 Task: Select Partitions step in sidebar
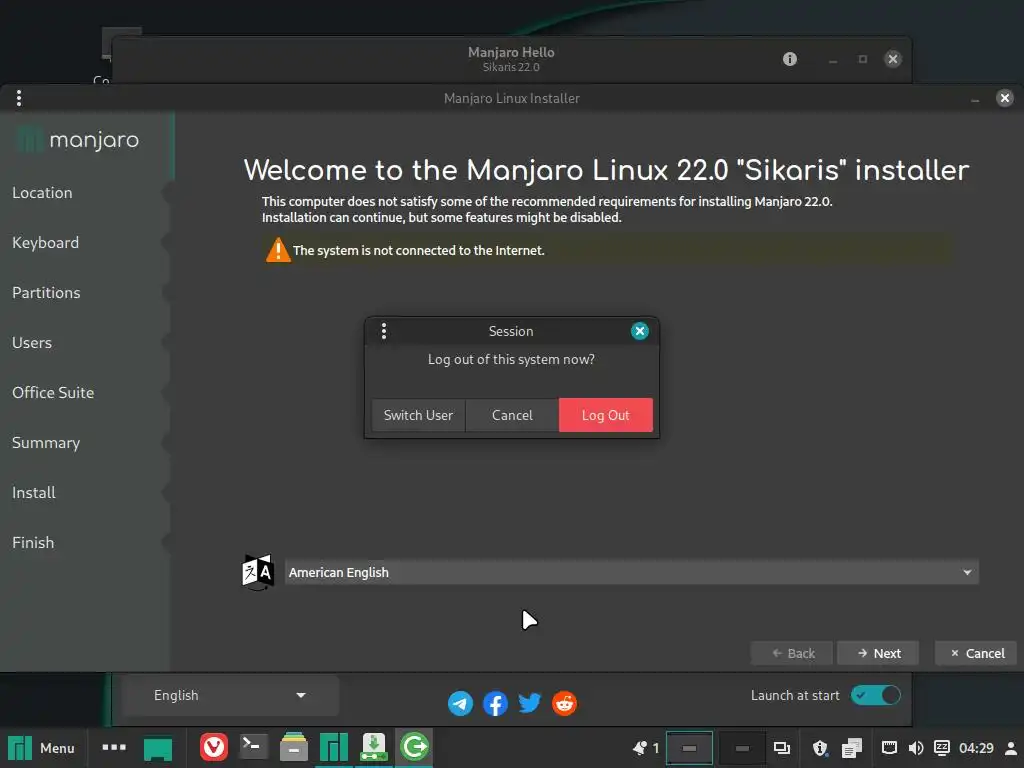[x=46, y=293]
